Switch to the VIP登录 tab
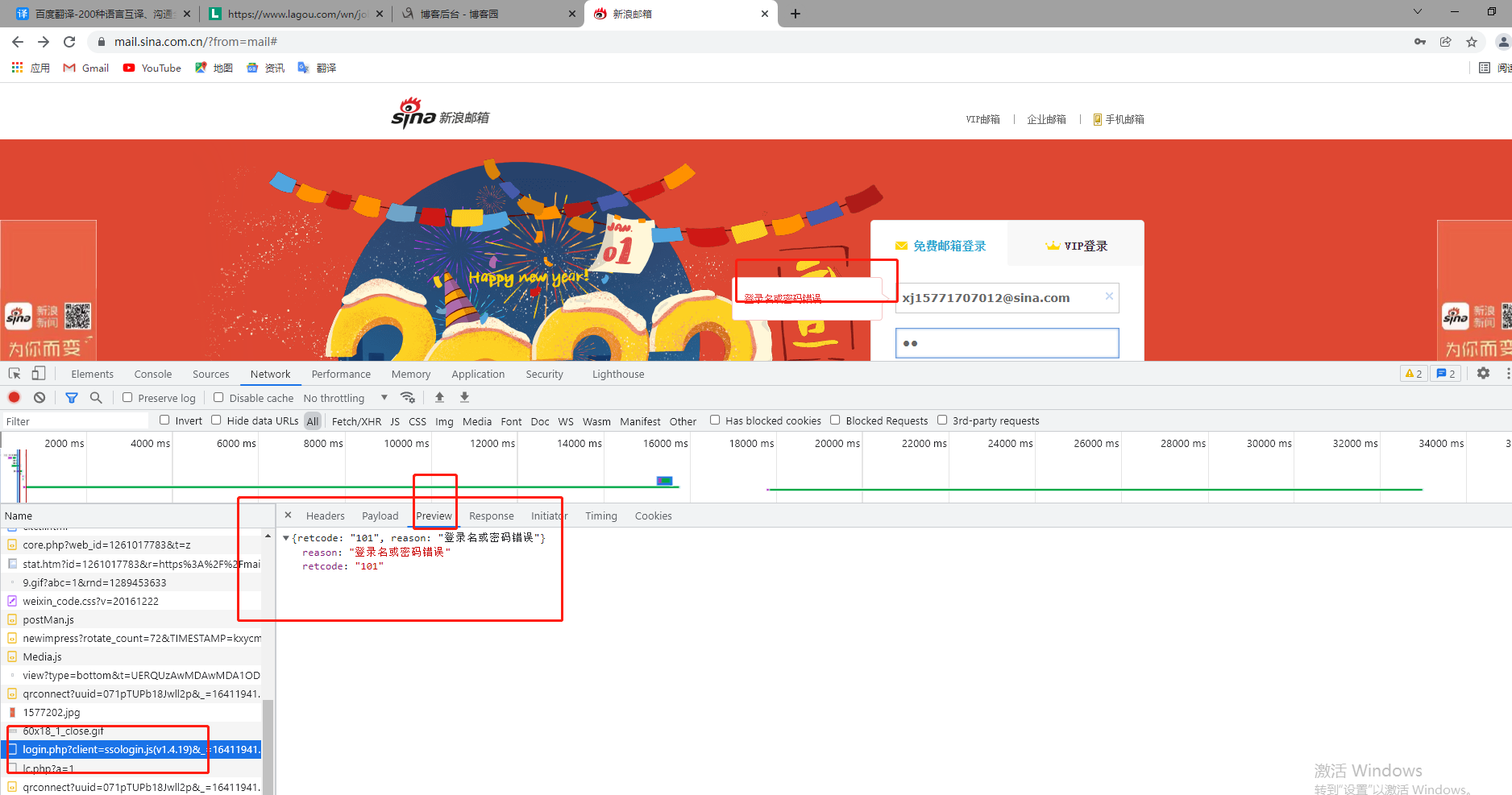1512x795 pixels. click(x=1077, y=246)
